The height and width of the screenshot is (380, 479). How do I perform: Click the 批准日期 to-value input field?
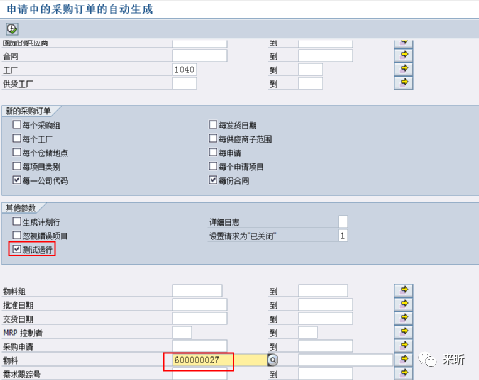pos(325,305)
